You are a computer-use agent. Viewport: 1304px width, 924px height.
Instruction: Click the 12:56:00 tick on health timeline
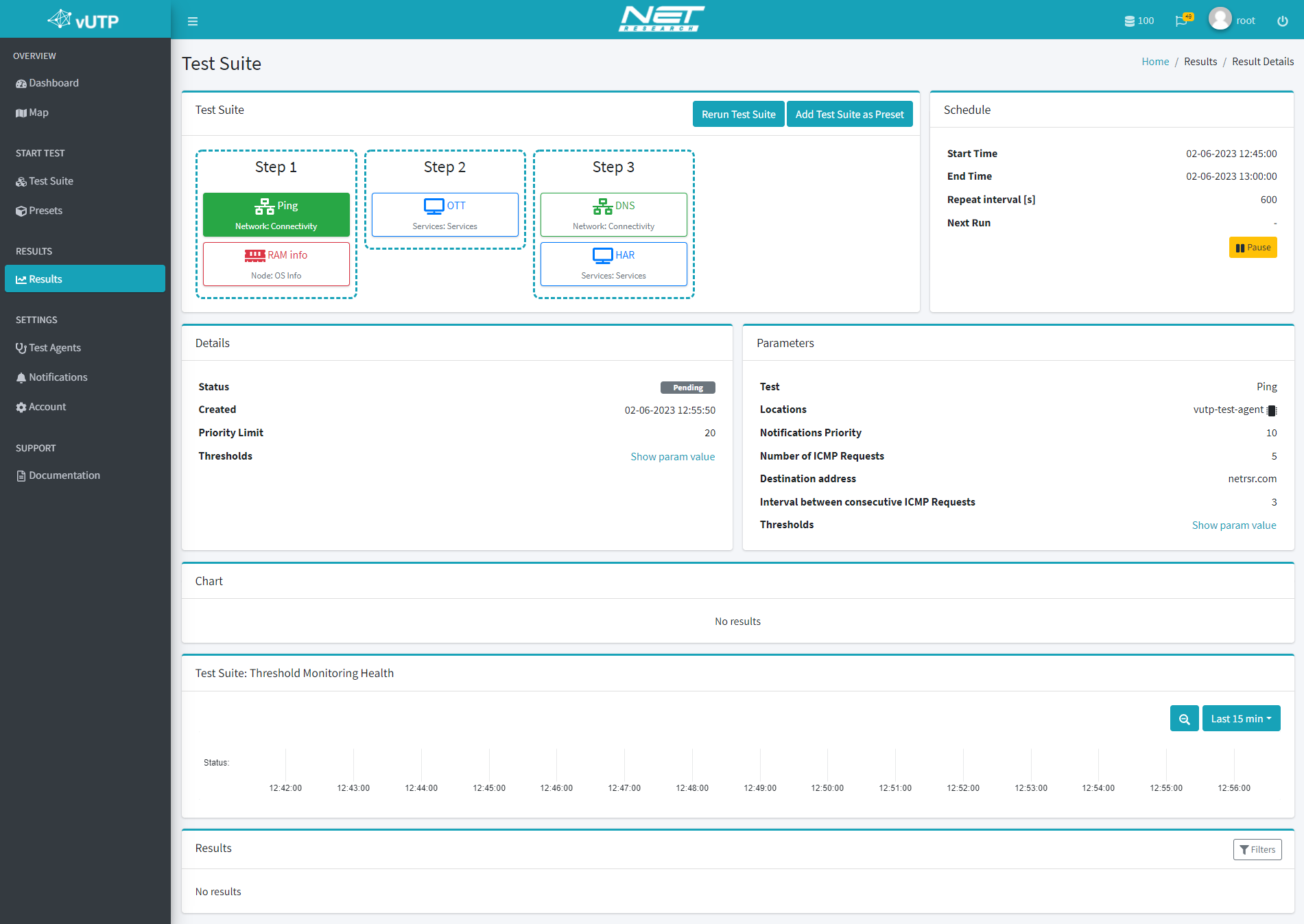(1234, 788)
